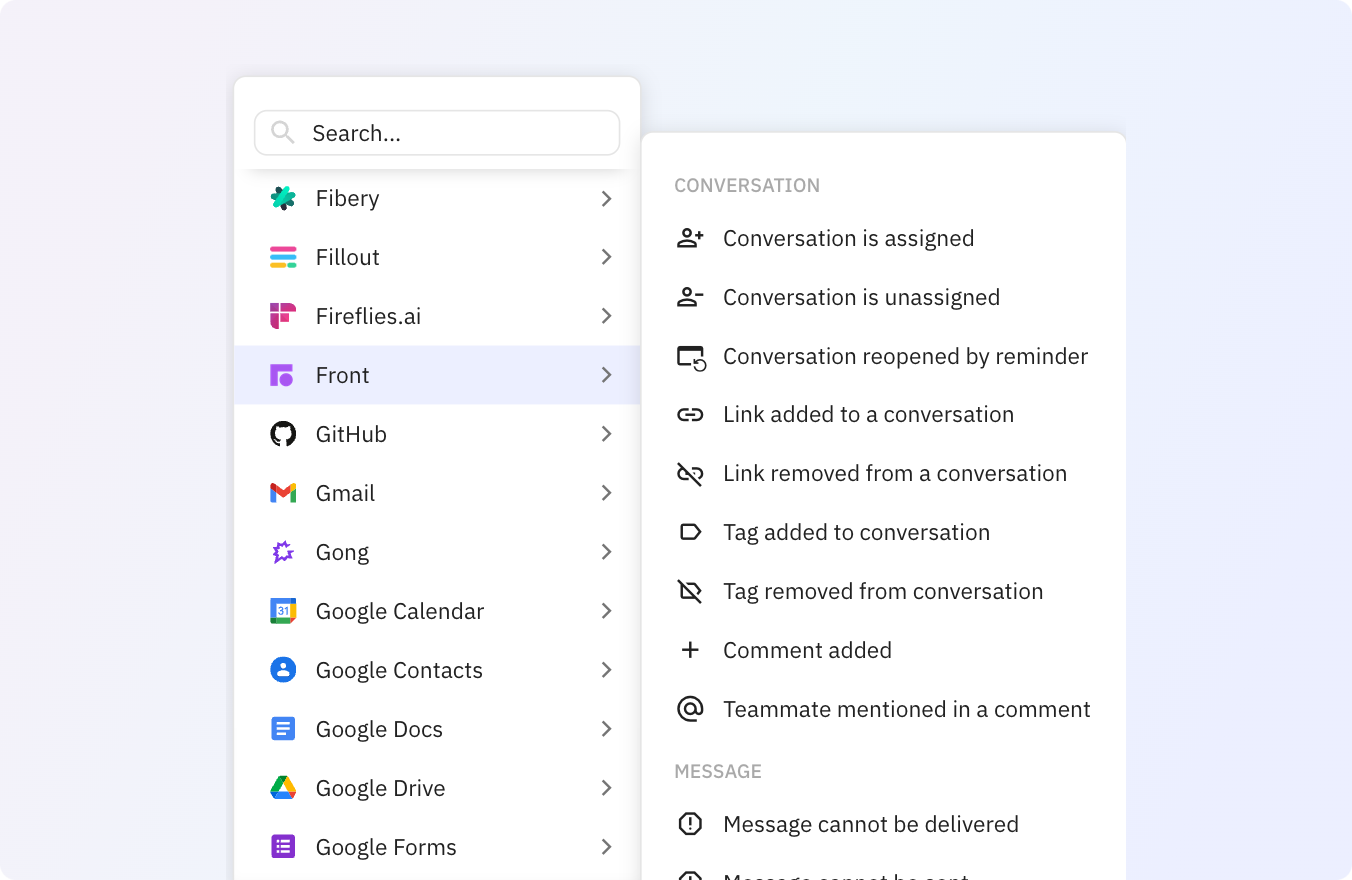Image resolution: width=1352 pixels, height=880 pixels.
Task: Click the at-sign mention icon
Action: [690, 709]
